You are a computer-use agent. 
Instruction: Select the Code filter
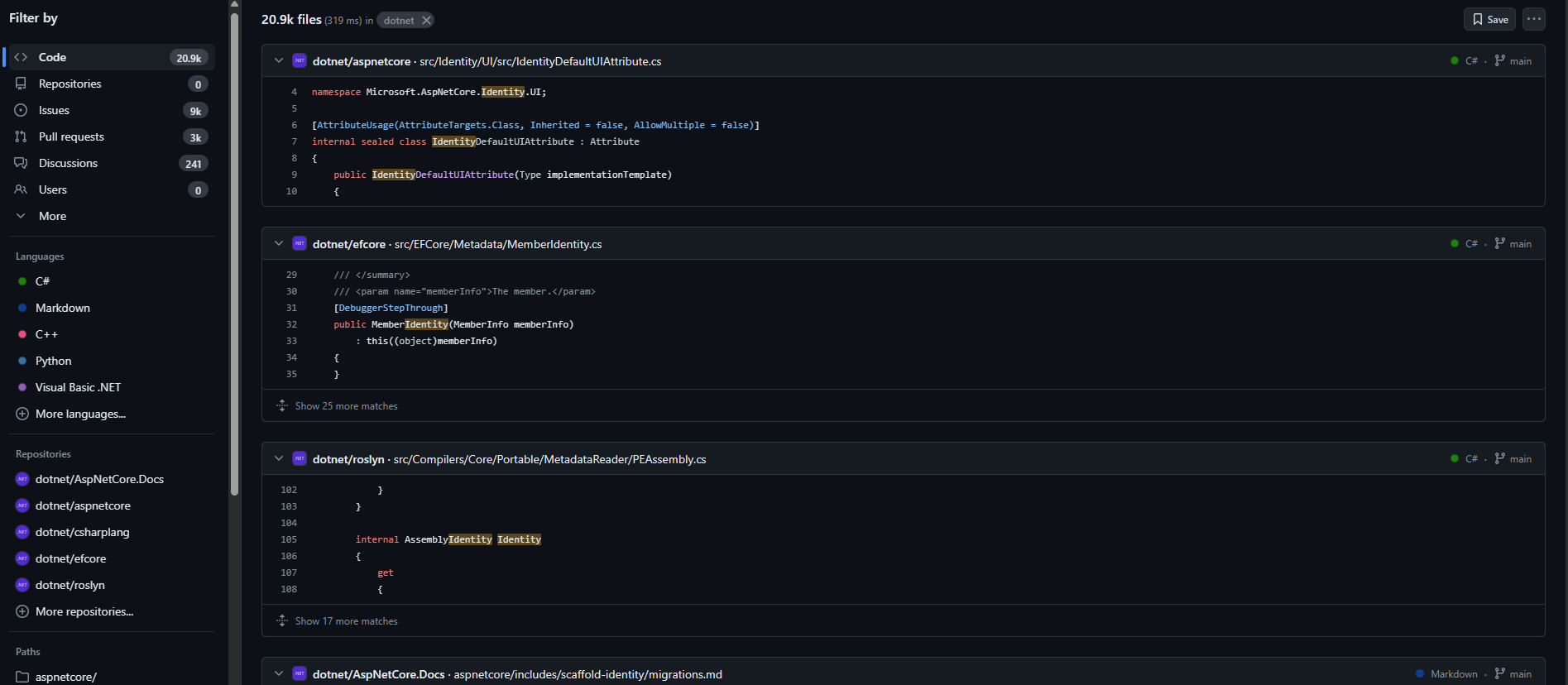(x=112, y=57)
